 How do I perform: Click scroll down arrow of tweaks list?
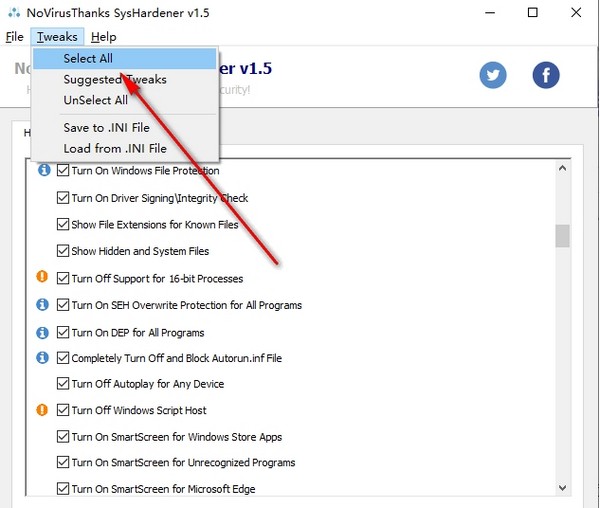(x=562, y=488)
